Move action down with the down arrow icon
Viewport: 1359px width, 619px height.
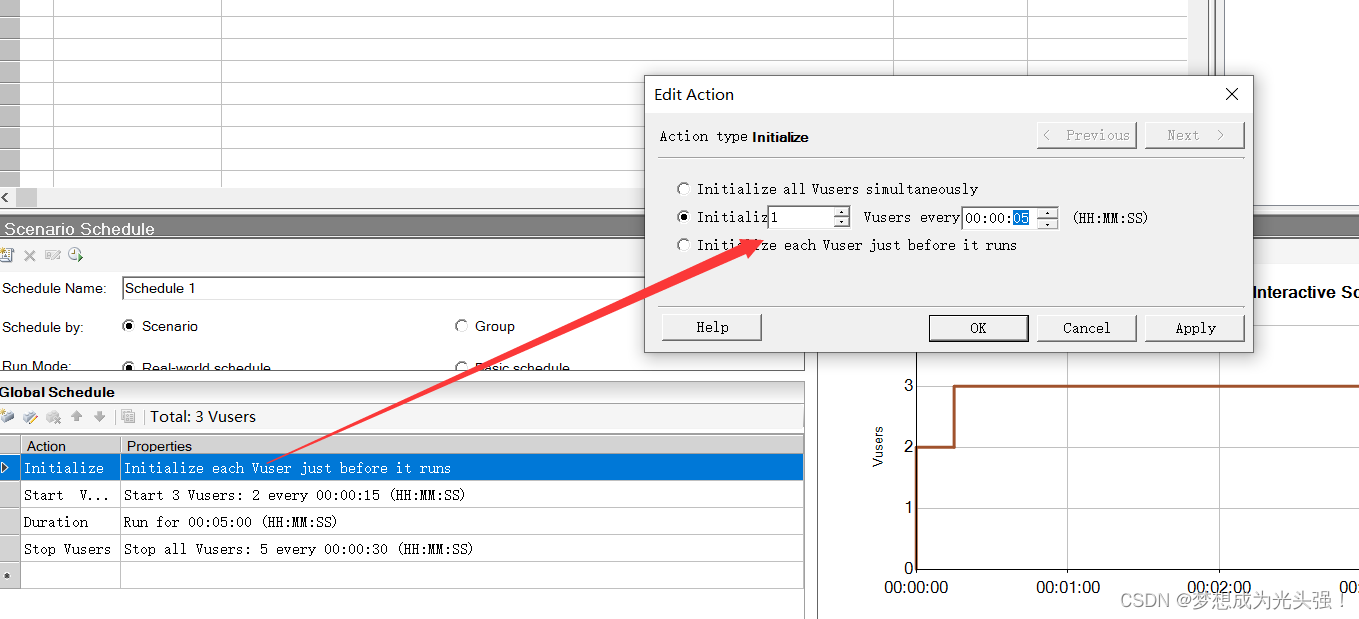click(x=99, y=416)
